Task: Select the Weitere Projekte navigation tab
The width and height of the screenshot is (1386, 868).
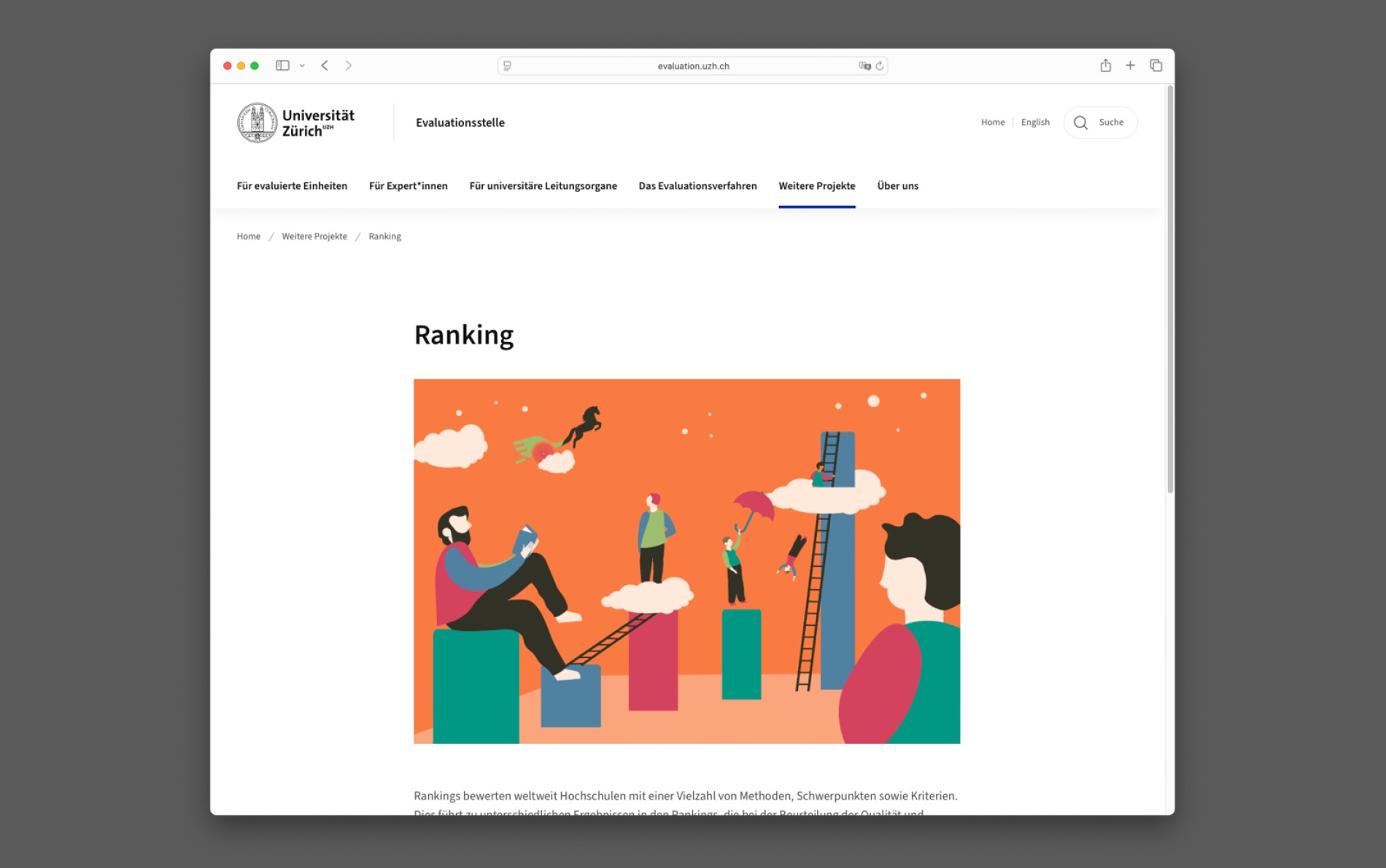Action: click(x=816, y=186)
